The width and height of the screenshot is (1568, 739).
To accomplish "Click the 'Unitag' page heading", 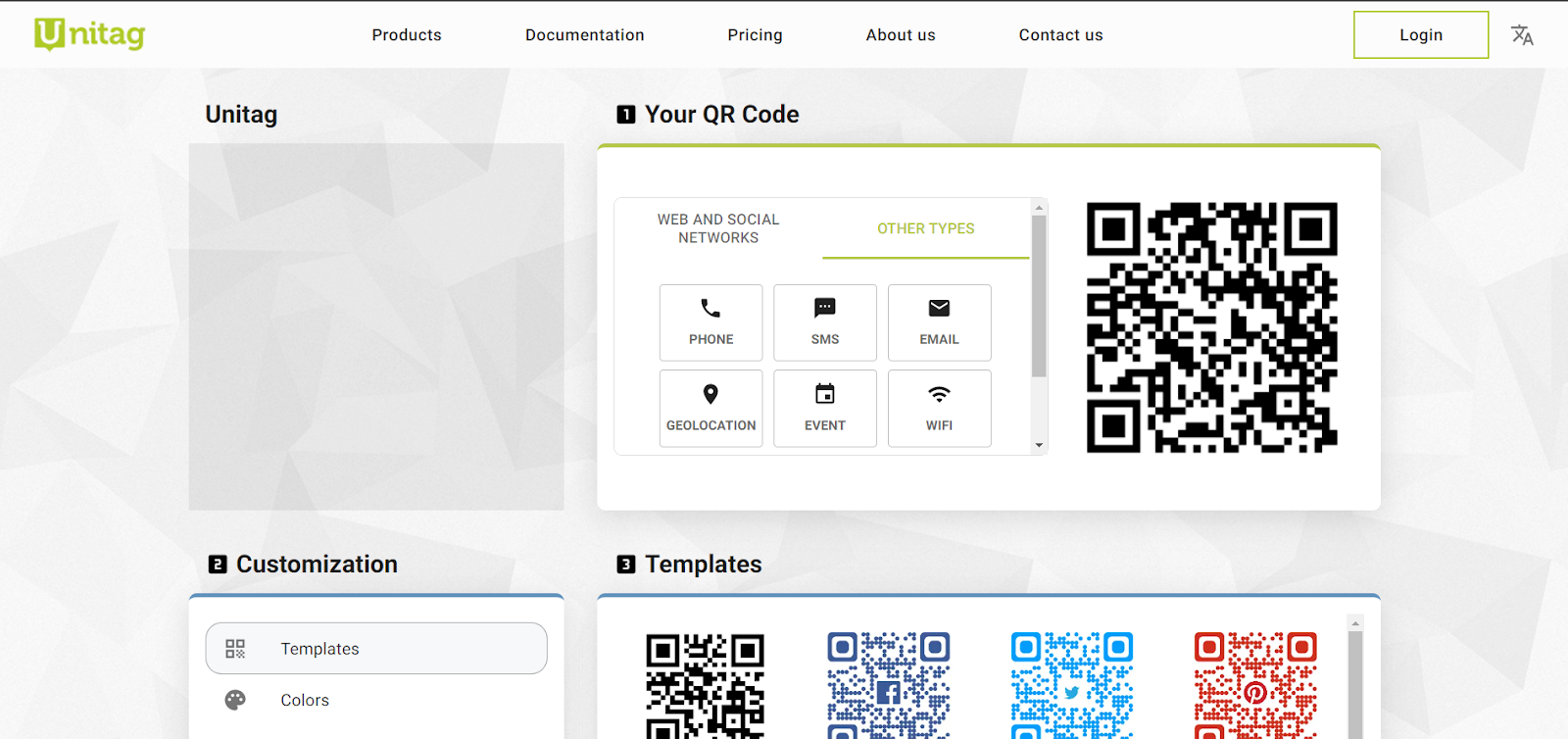I will [x=241, y=115].
